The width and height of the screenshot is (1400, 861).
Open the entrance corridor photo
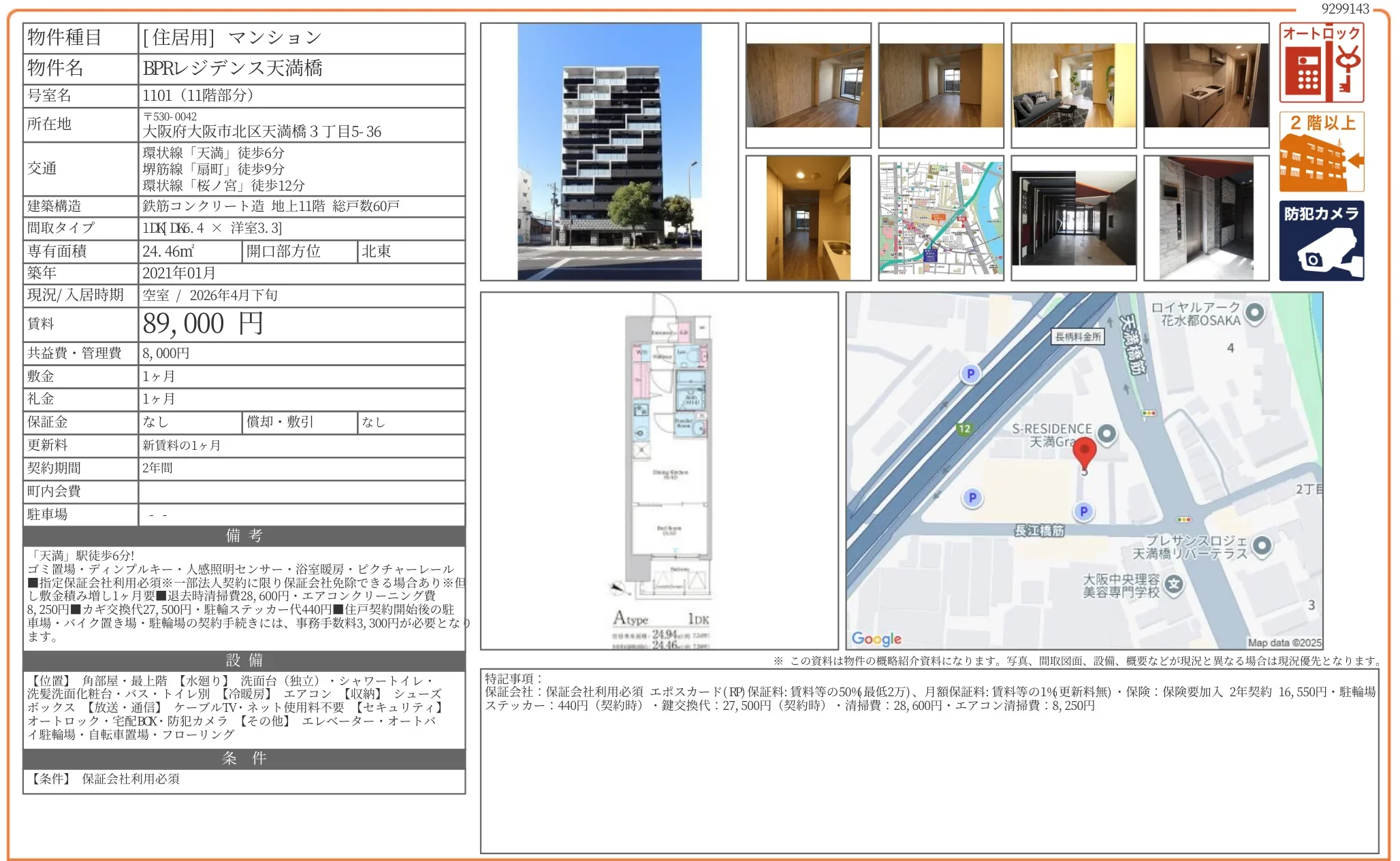point(1073,218)
